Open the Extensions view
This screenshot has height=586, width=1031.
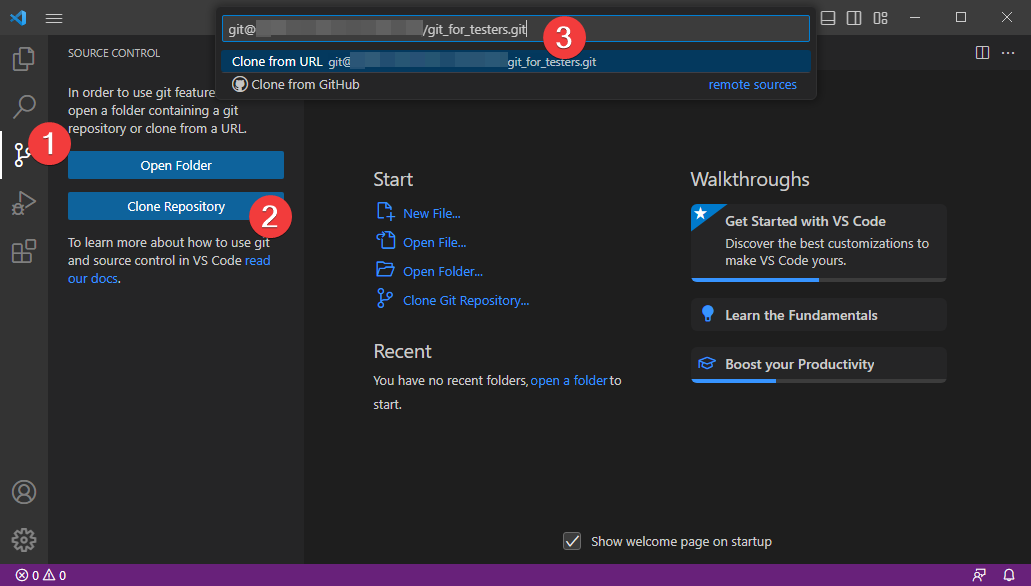click(x=24, y=251)
